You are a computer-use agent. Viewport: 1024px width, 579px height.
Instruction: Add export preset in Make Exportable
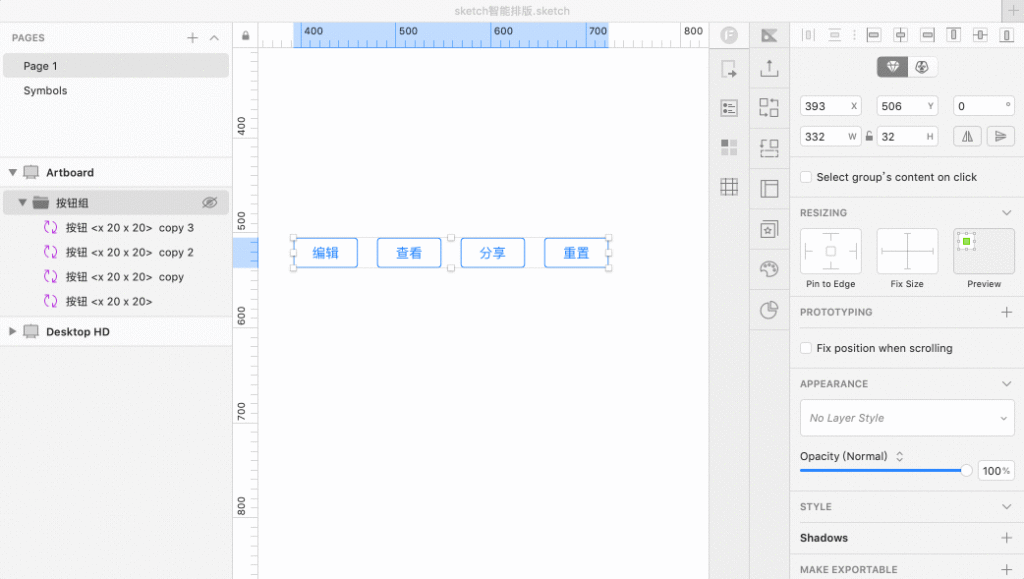(x=1006, y=569)
